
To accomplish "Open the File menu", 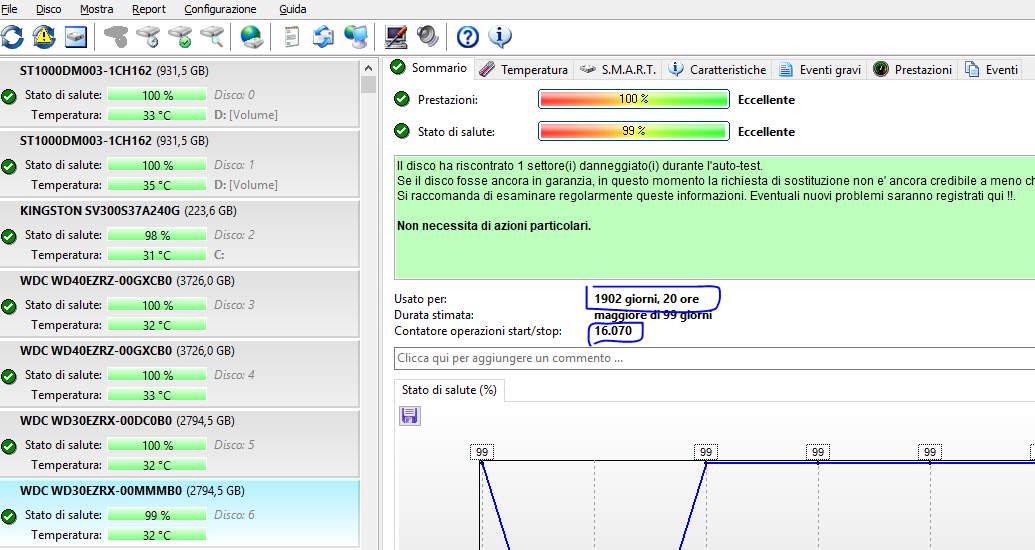I will pos(9,9).
